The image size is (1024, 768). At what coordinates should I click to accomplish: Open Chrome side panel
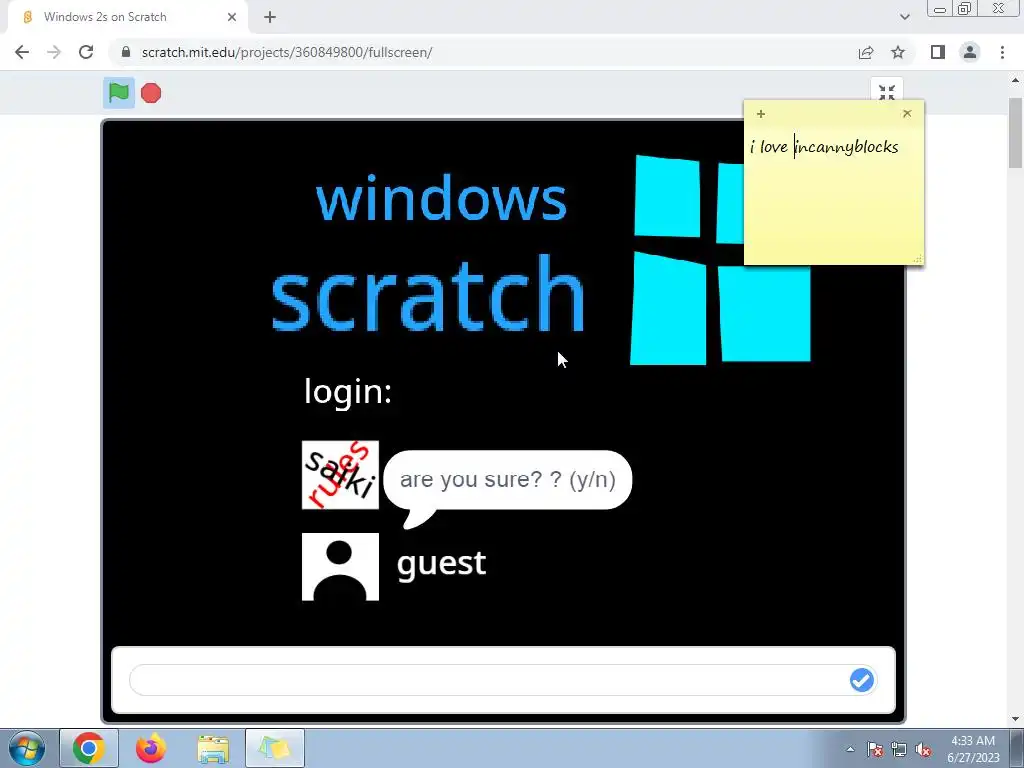pyautogui.click(x=938, y=52)
